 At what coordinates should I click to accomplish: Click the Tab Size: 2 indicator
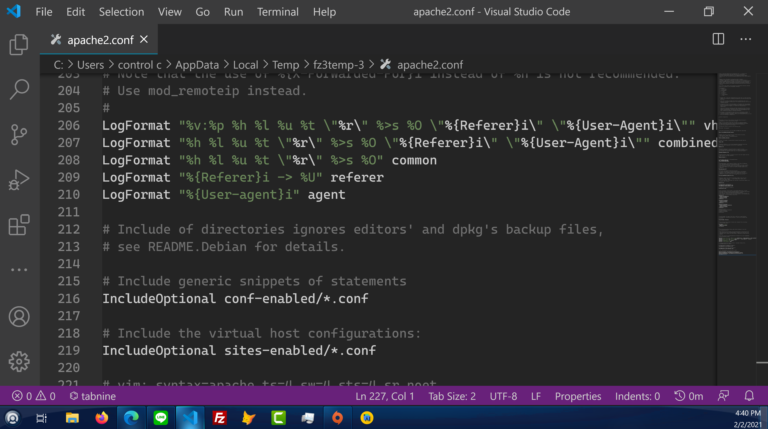(452, 396)
